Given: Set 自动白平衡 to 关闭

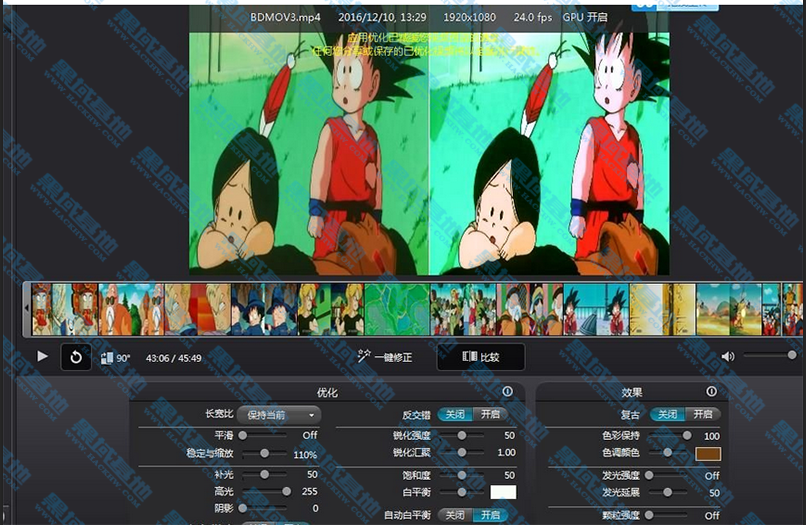Looking at the screenshot, I should pyautogui.click(x=455, y=515).
